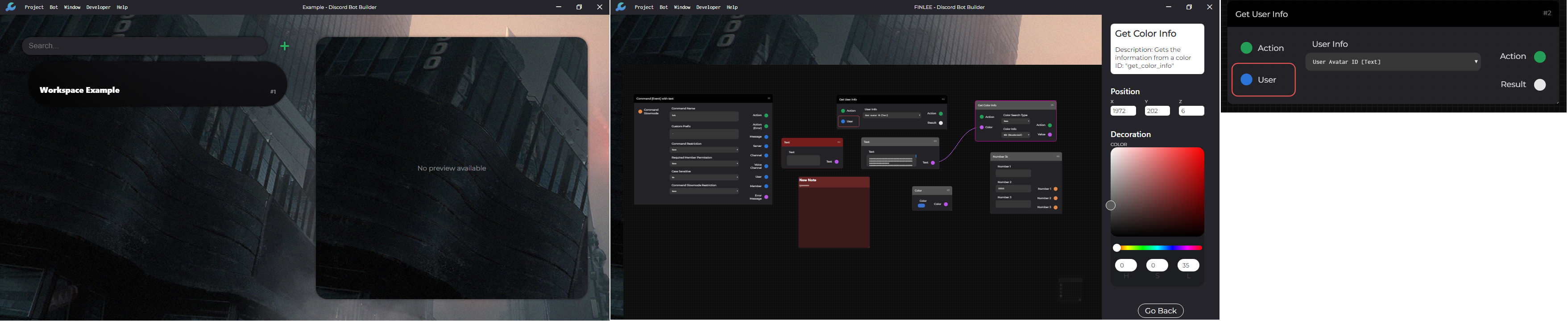Click the blue color swatch in the Color node
Image resolution: width=1568 pixels, height=321 pixels.
(x=921, y=206)
